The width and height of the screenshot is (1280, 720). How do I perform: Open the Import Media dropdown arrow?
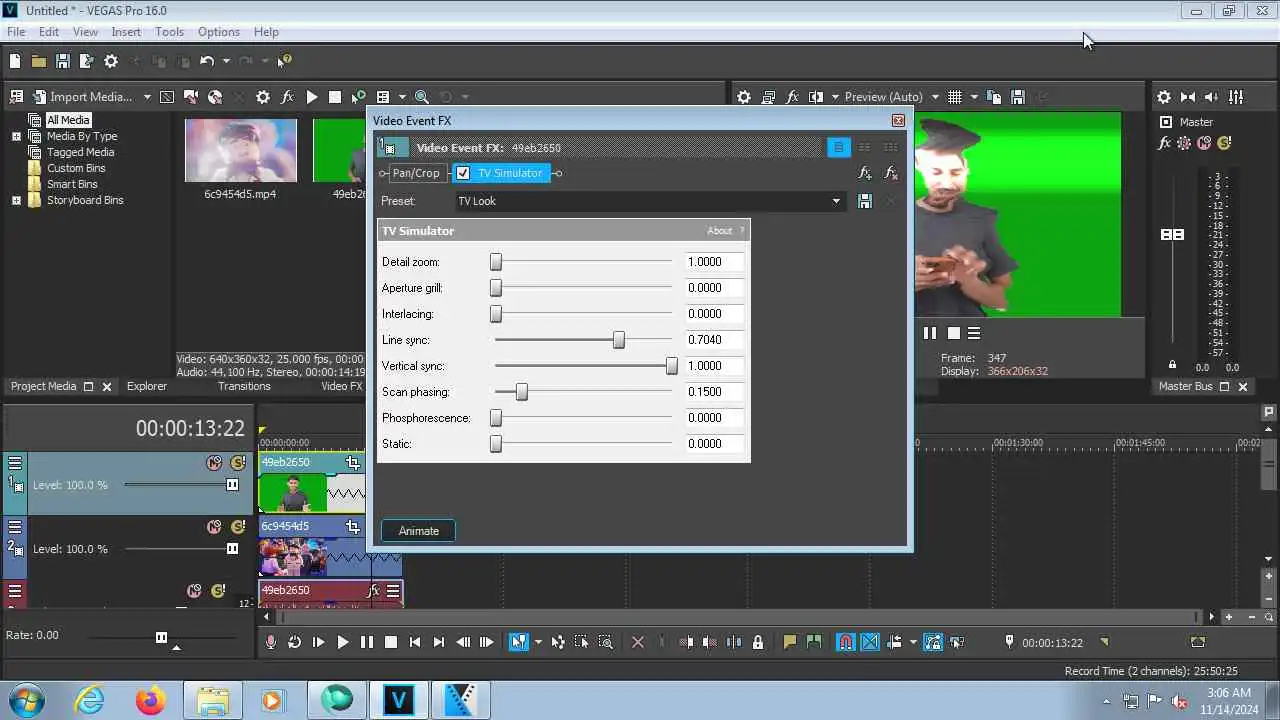(147, 97)
